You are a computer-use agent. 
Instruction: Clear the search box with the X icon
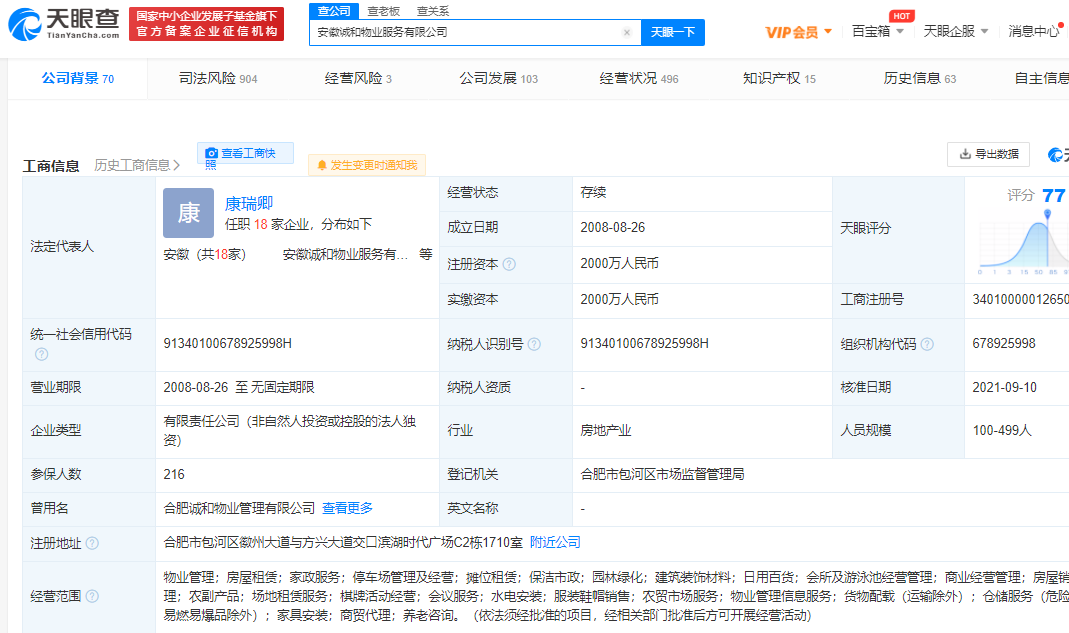tap(627, 32)
